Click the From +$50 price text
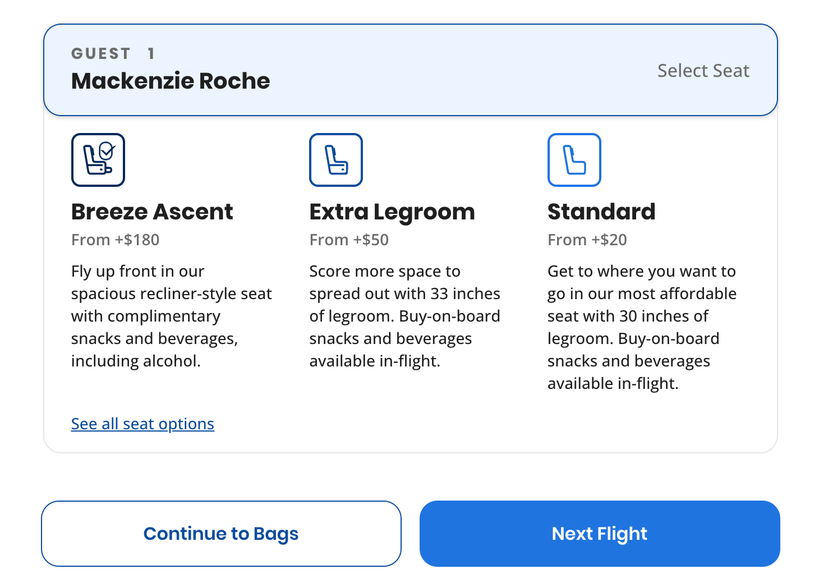 [349, 240]
